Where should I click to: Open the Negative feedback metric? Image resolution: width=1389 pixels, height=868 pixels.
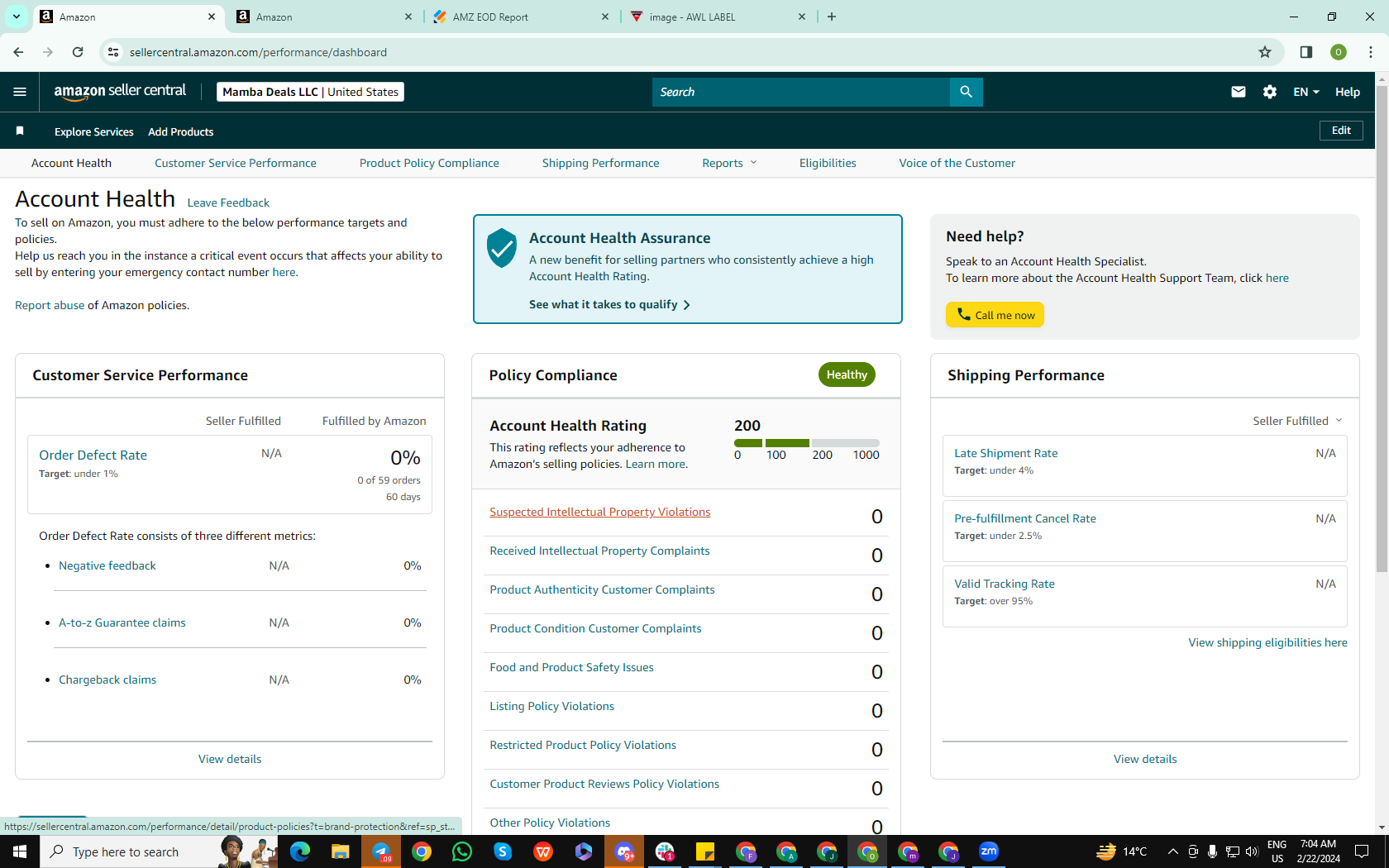107,565
